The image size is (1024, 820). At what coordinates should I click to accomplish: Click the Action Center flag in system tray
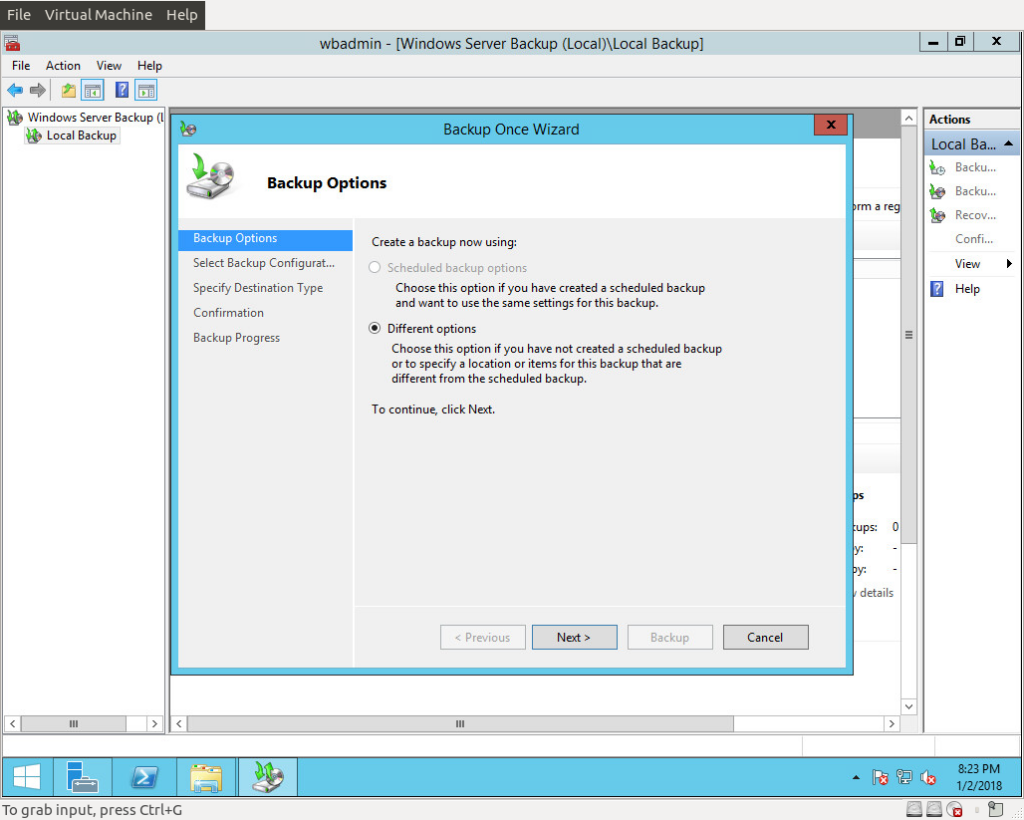pyautogui.click(x=880, y=777)
